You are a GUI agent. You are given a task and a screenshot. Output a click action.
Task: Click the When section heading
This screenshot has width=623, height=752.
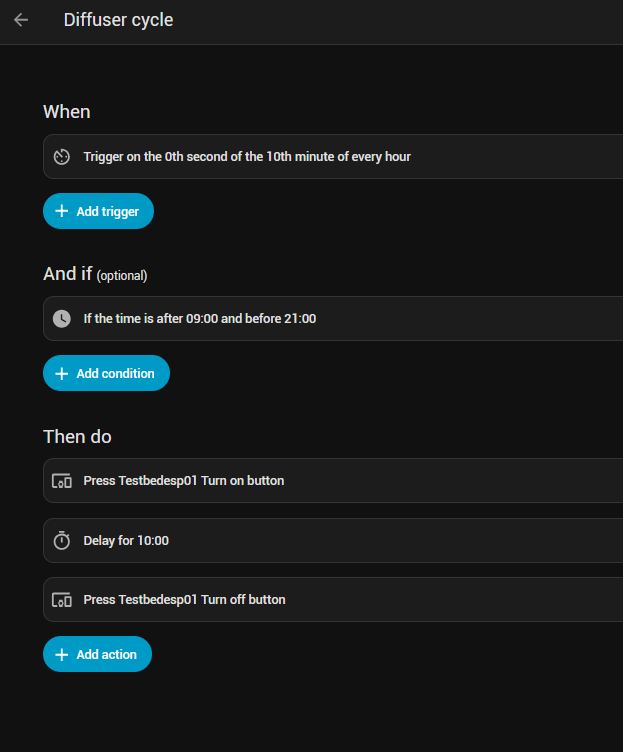67,112
